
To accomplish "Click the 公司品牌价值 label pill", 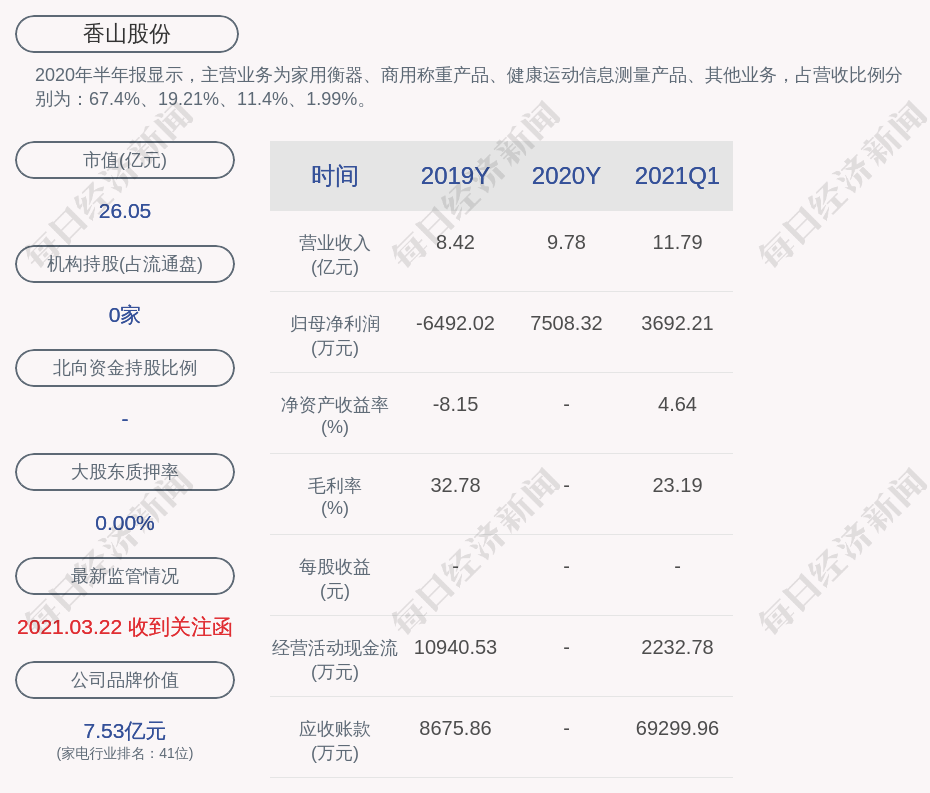I will 125,680.
